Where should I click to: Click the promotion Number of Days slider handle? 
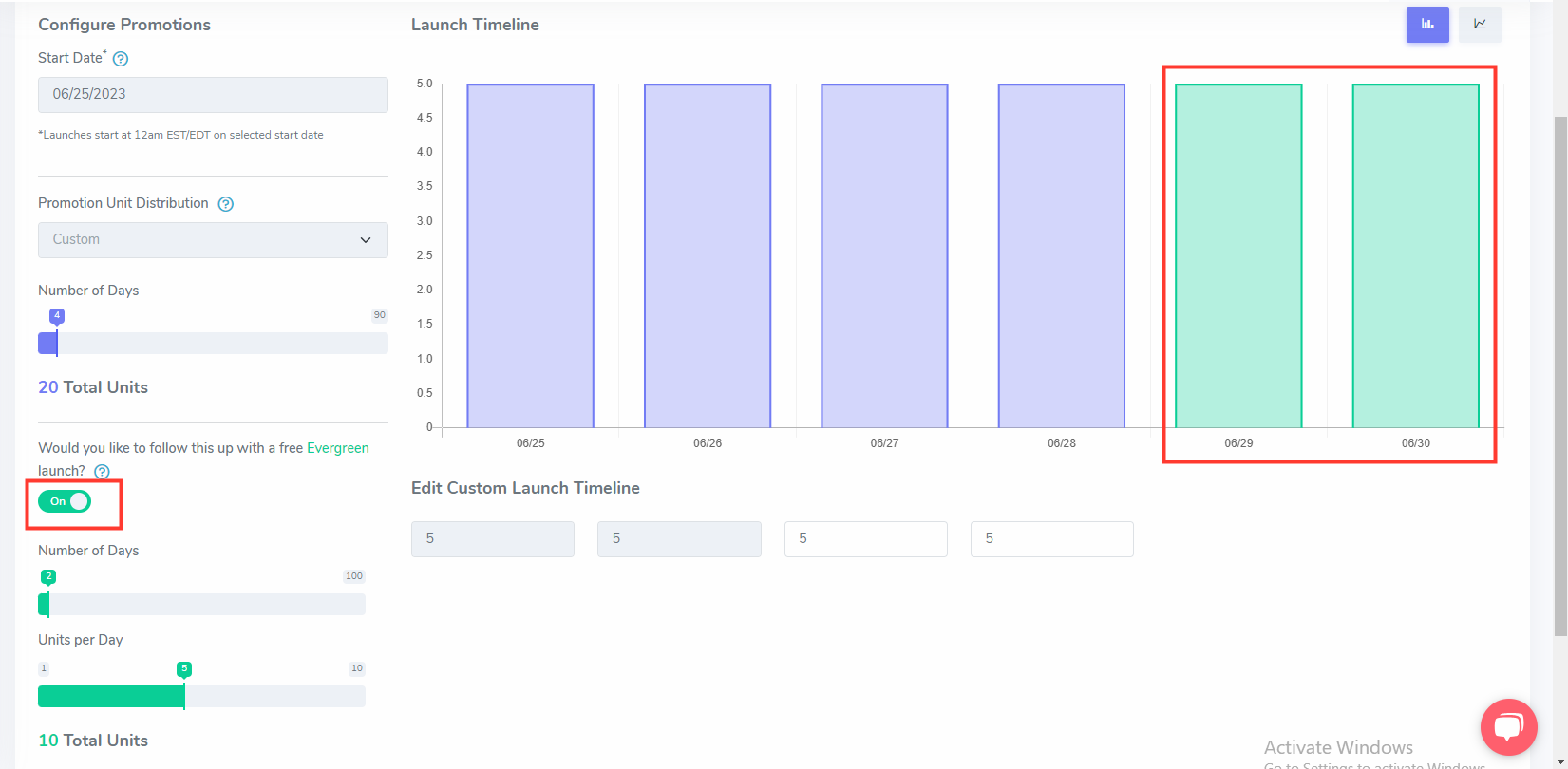click(57, 342)
